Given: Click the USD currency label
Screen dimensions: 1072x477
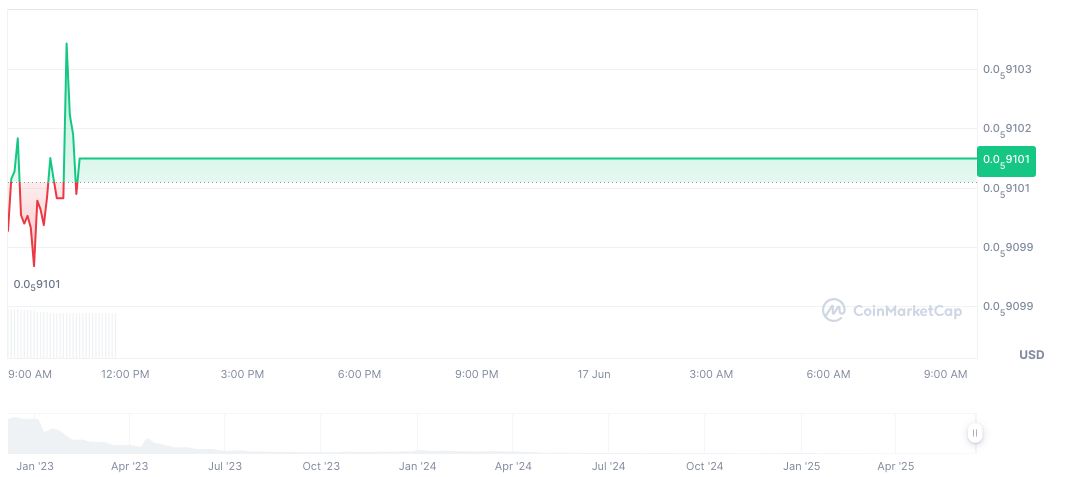Looking at the screenshot, I should (x=1031, y=355).
